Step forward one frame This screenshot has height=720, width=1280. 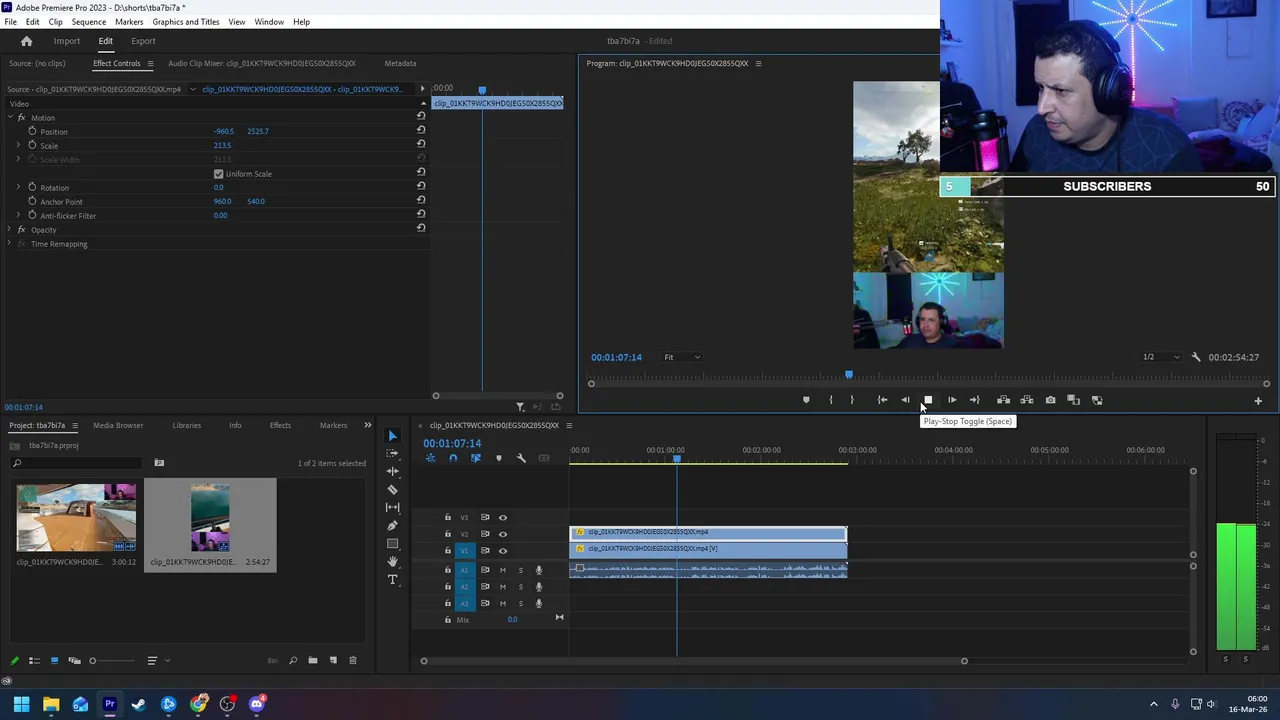[x=951, y=400]
